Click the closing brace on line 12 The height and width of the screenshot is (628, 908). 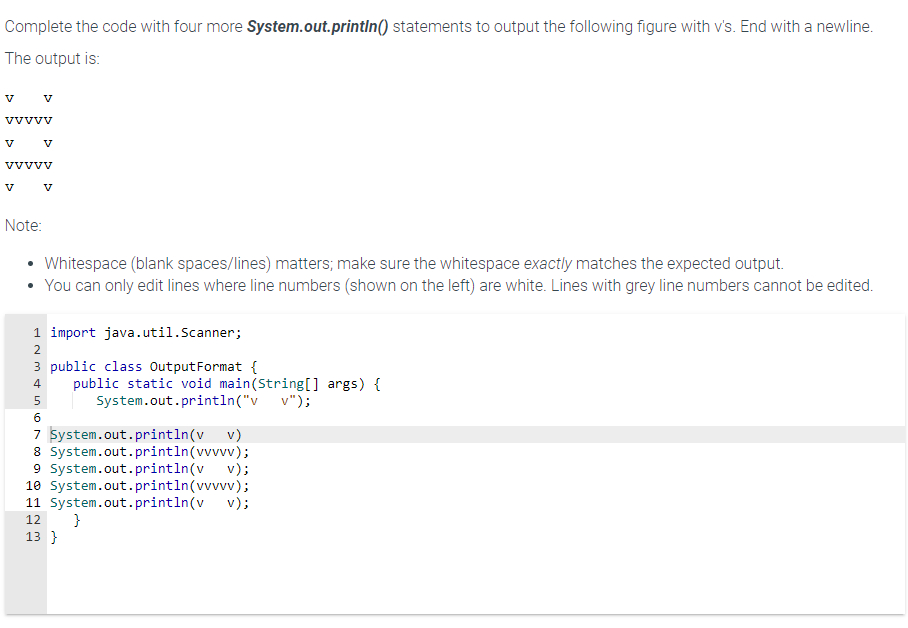click(x=77, y=519)
